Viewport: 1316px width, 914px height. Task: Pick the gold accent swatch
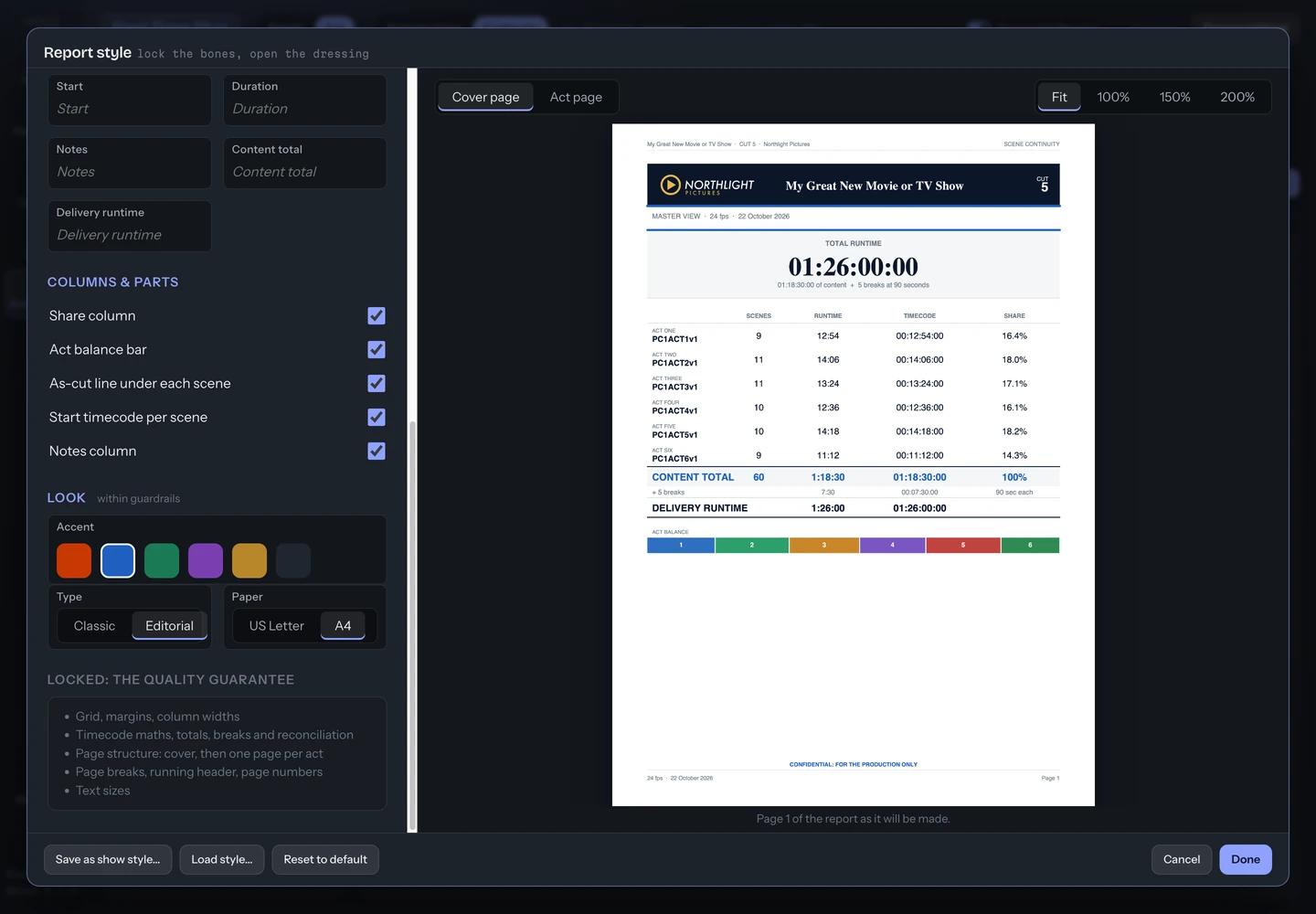(249, 560)
